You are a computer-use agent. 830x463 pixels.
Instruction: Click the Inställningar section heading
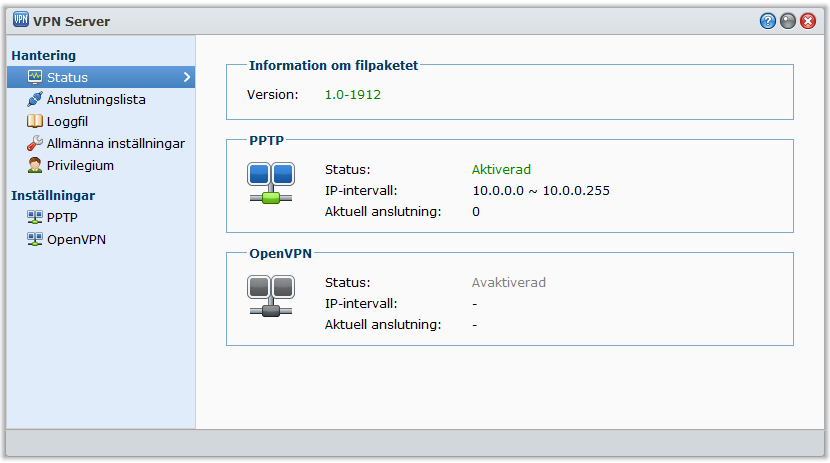(x=53, y=195)
